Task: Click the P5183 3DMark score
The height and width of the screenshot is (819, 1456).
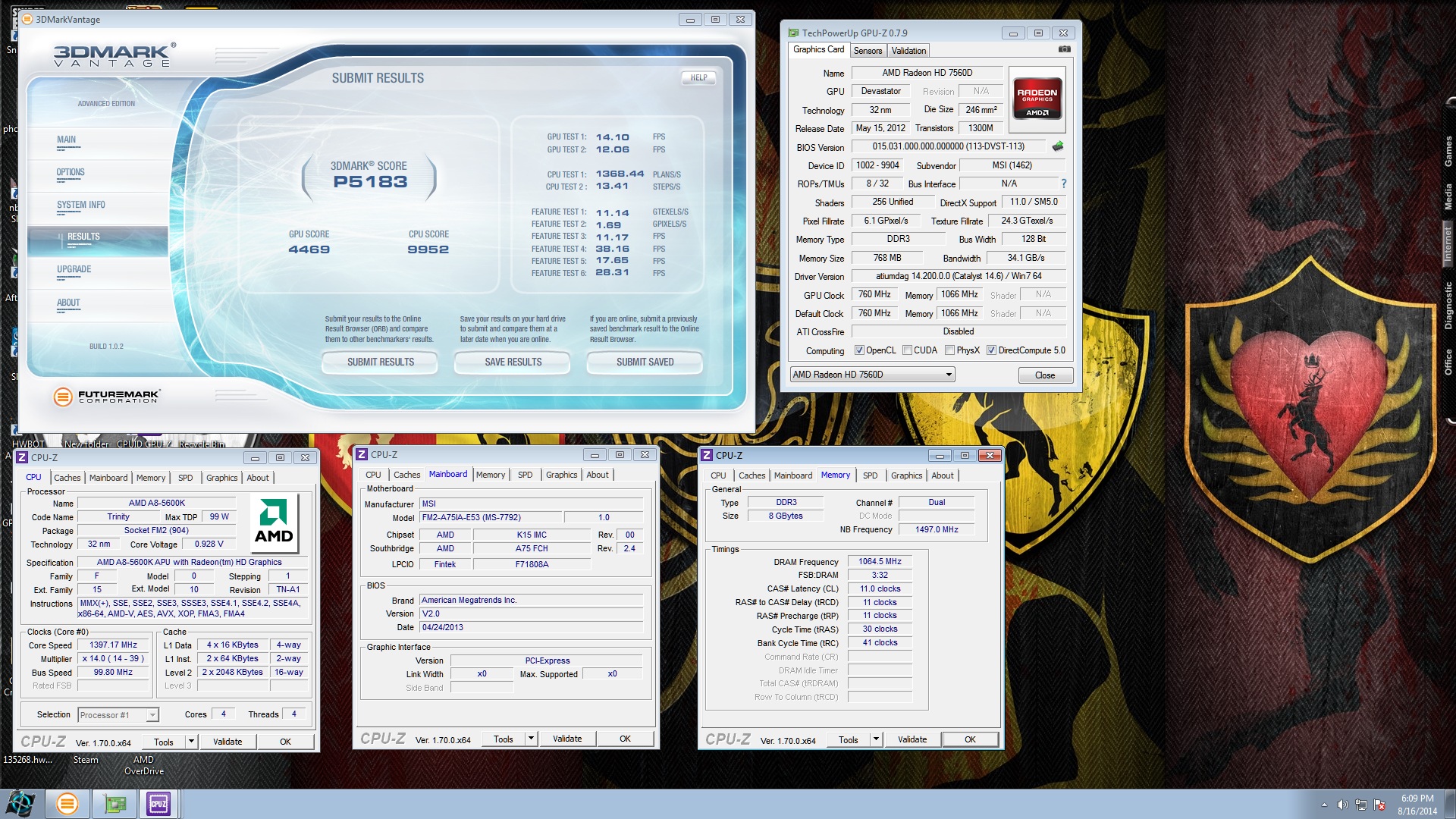Action: (x=370, y=182)
